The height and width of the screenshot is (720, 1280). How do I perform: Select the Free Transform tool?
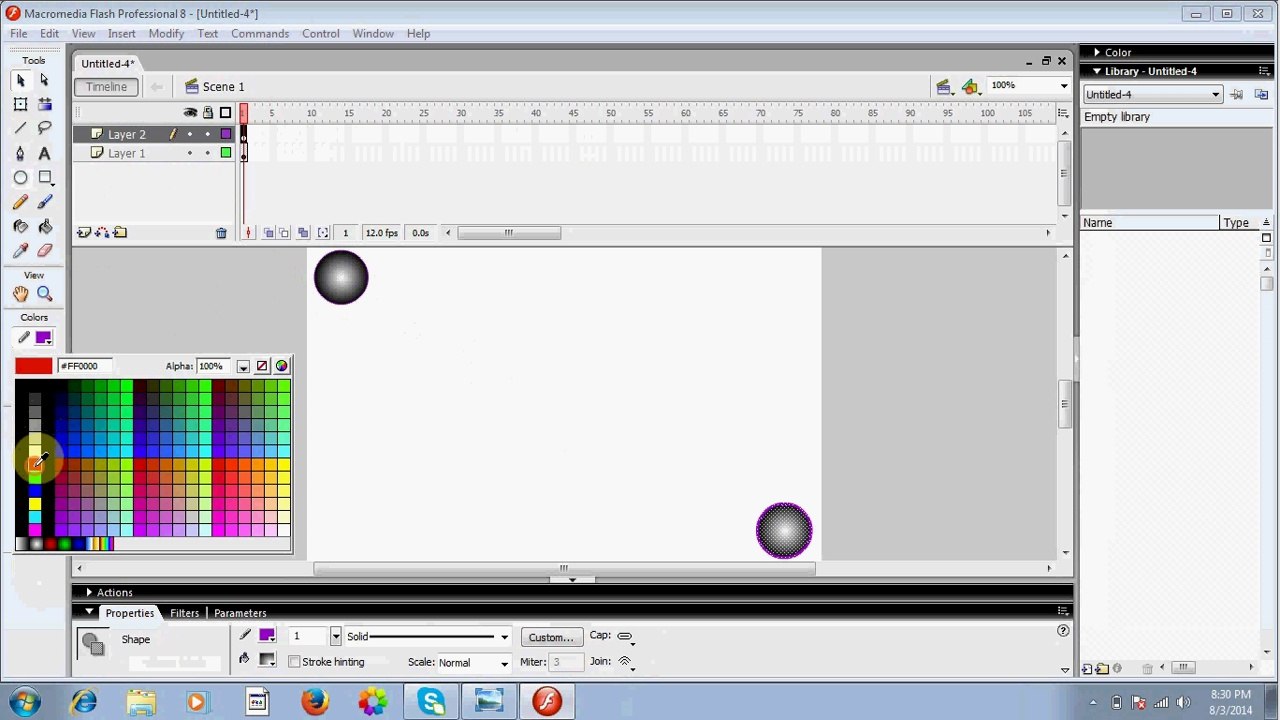pyautogui.click(x=20, y=104)
